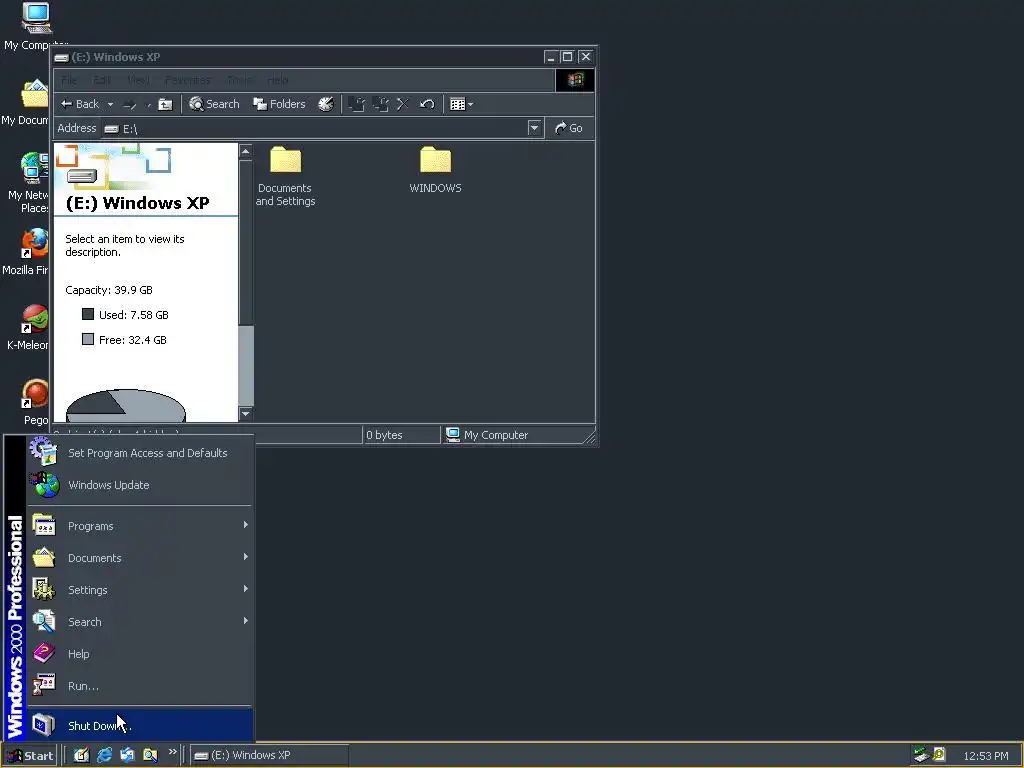This screenshot has height=768, width=1024.
Task: Open the File menu in Explorer
Action: (69, 80)
